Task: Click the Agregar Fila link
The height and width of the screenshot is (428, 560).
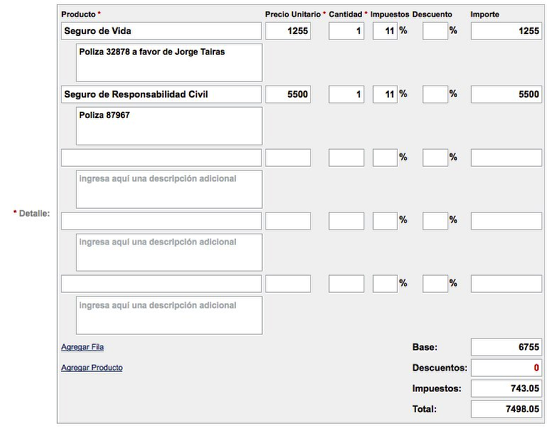Action: 82,347
